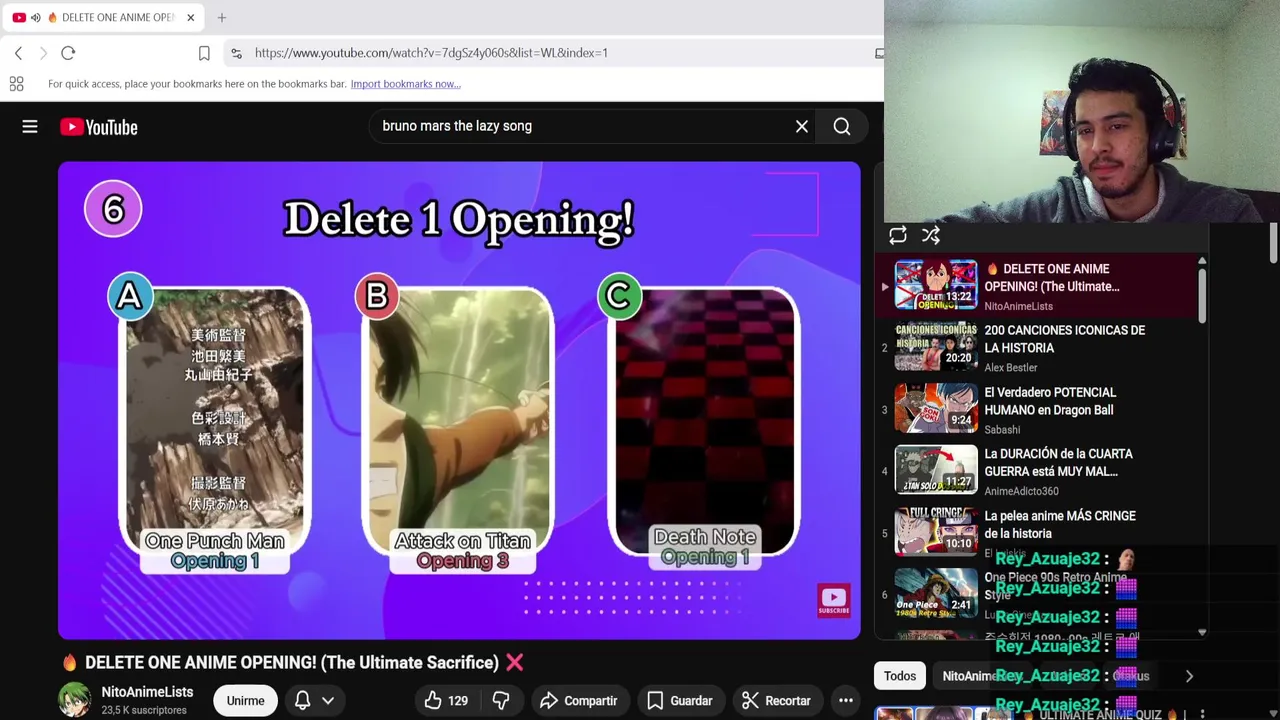Click the video title text
The height and width of the screenshot is (720, 1280).
pyautogui.click(x=292, y=662)
